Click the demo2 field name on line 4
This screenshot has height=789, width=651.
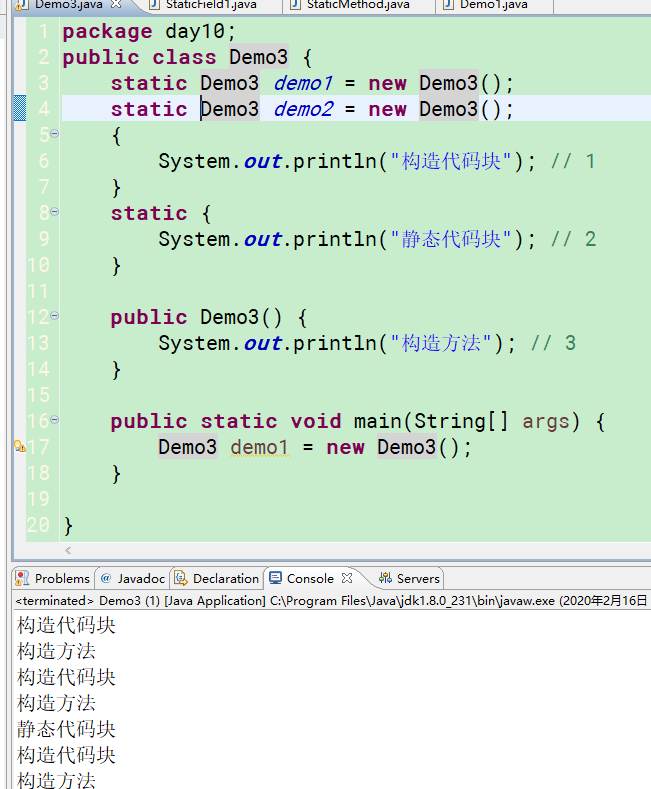point(303,109)
